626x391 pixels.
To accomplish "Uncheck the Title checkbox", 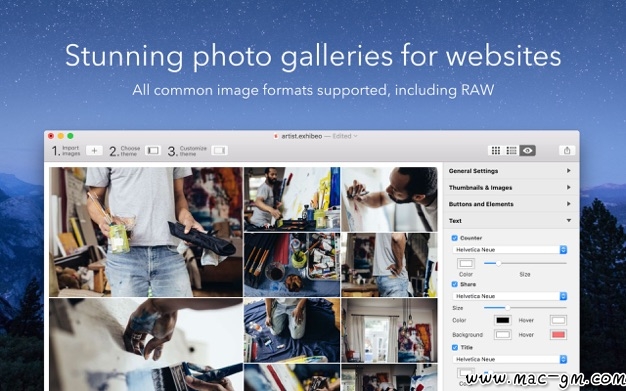I will [454, 347].
